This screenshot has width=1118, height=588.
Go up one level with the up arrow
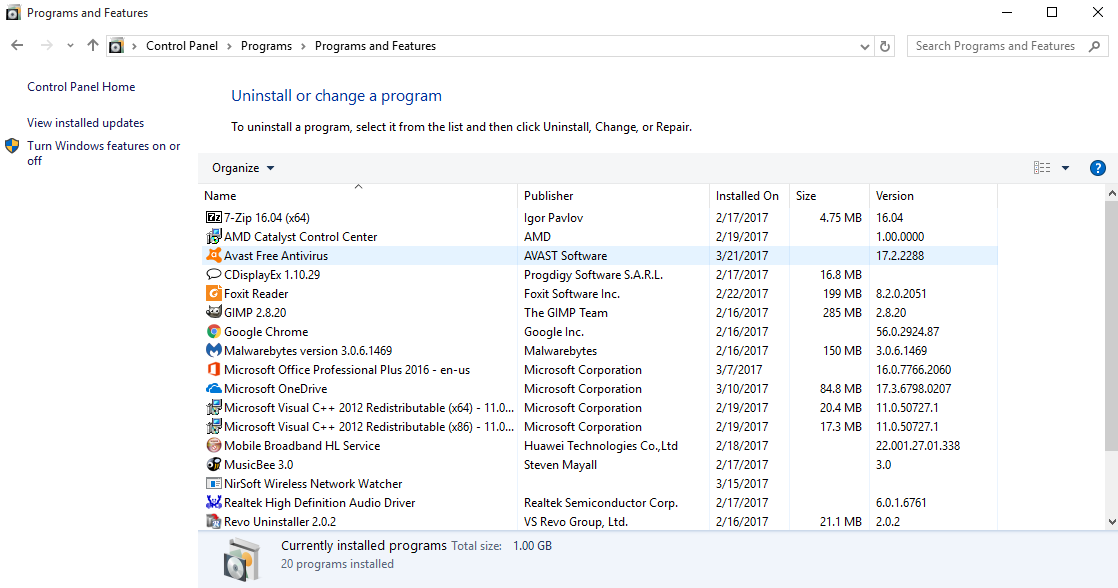pyautogui.click(x=93, y=46)
